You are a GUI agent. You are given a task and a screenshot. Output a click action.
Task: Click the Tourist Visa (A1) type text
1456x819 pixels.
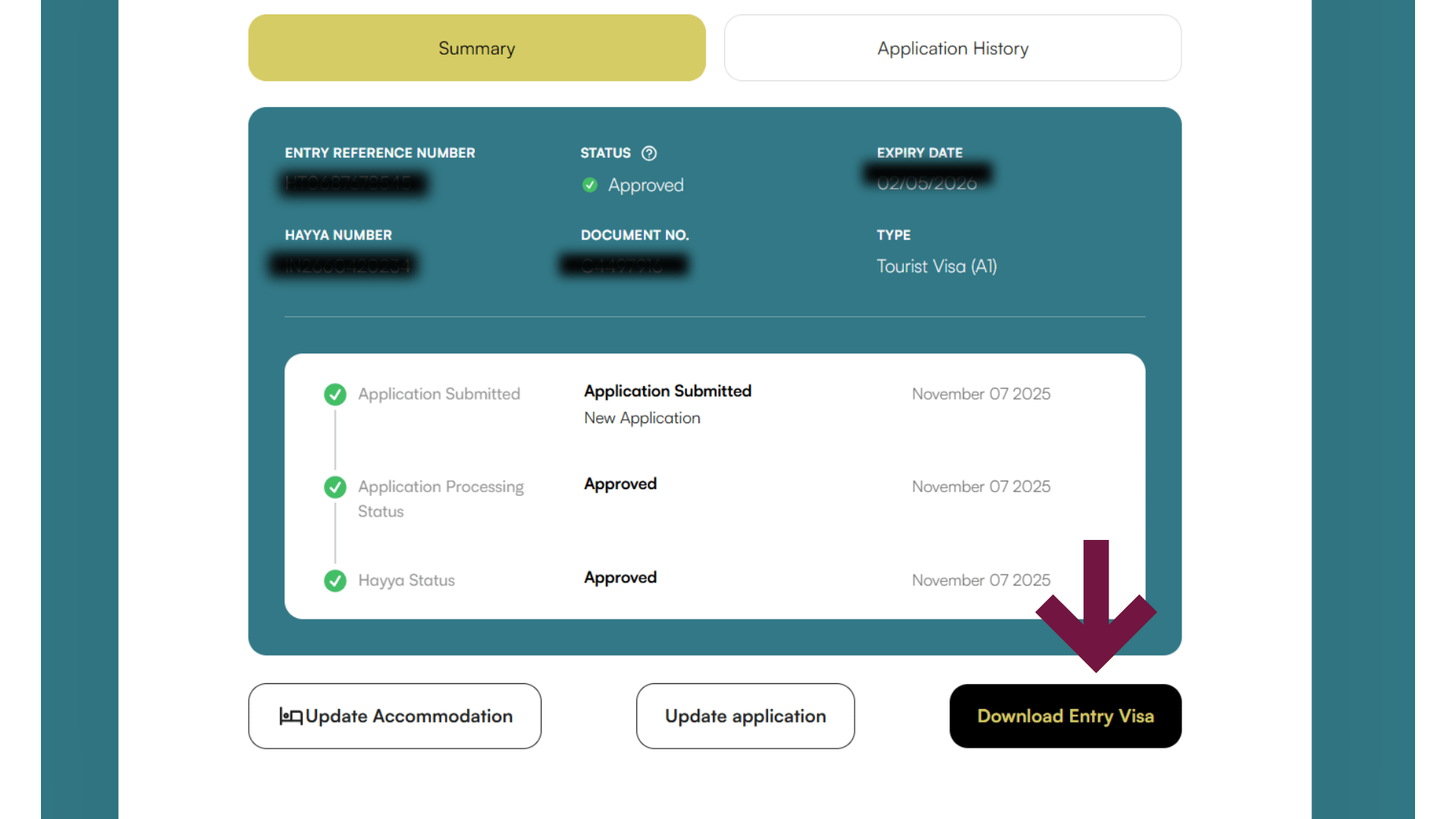click(x=937, y=266)
